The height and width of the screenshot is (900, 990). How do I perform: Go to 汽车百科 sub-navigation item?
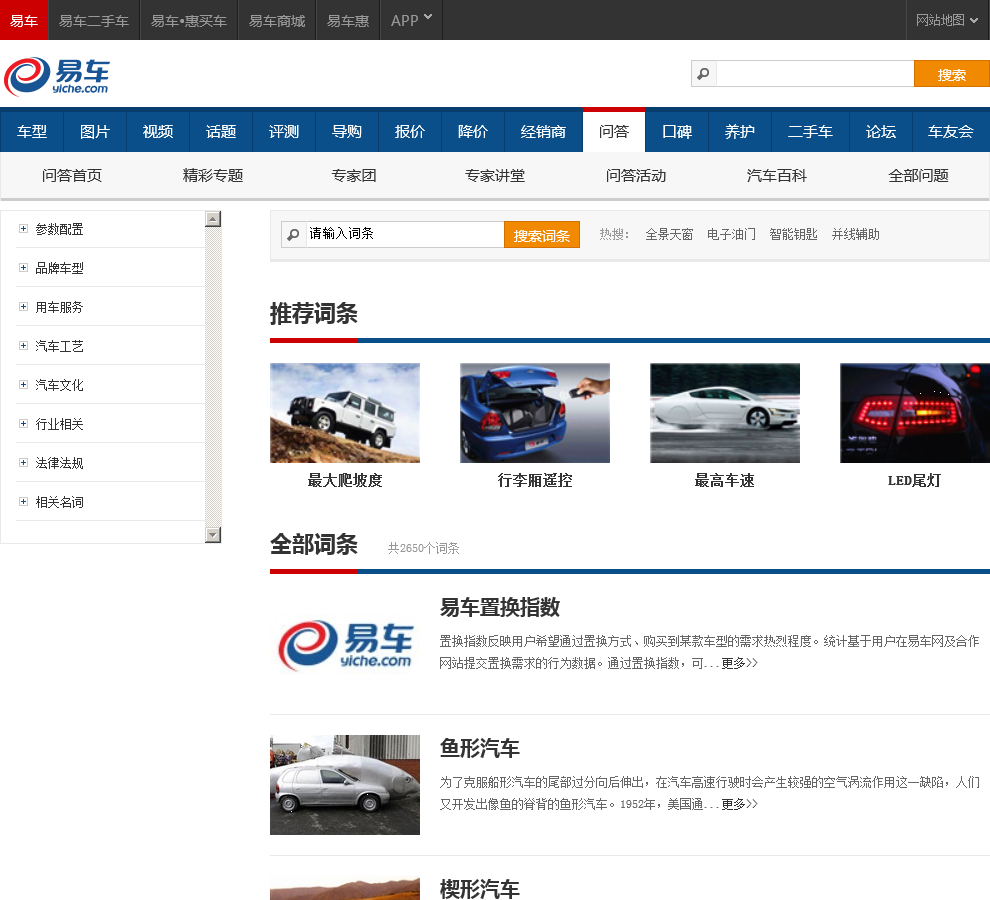[777, 176]
